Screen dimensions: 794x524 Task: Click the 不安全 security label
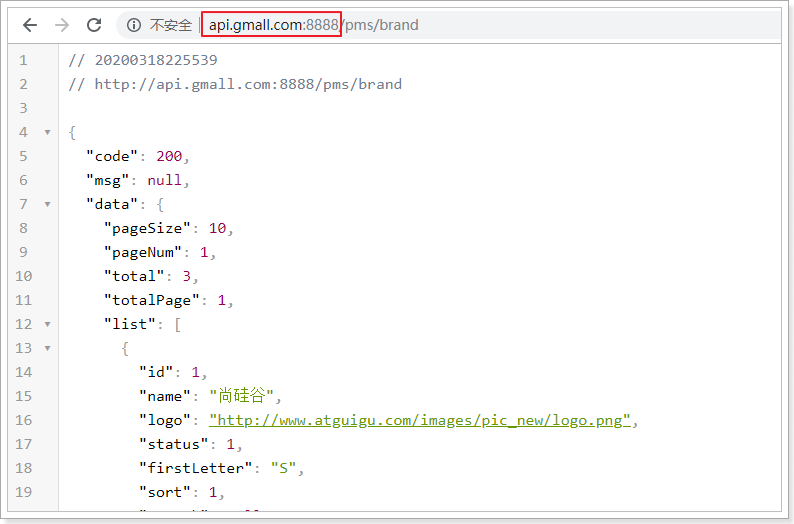(170, 25)
